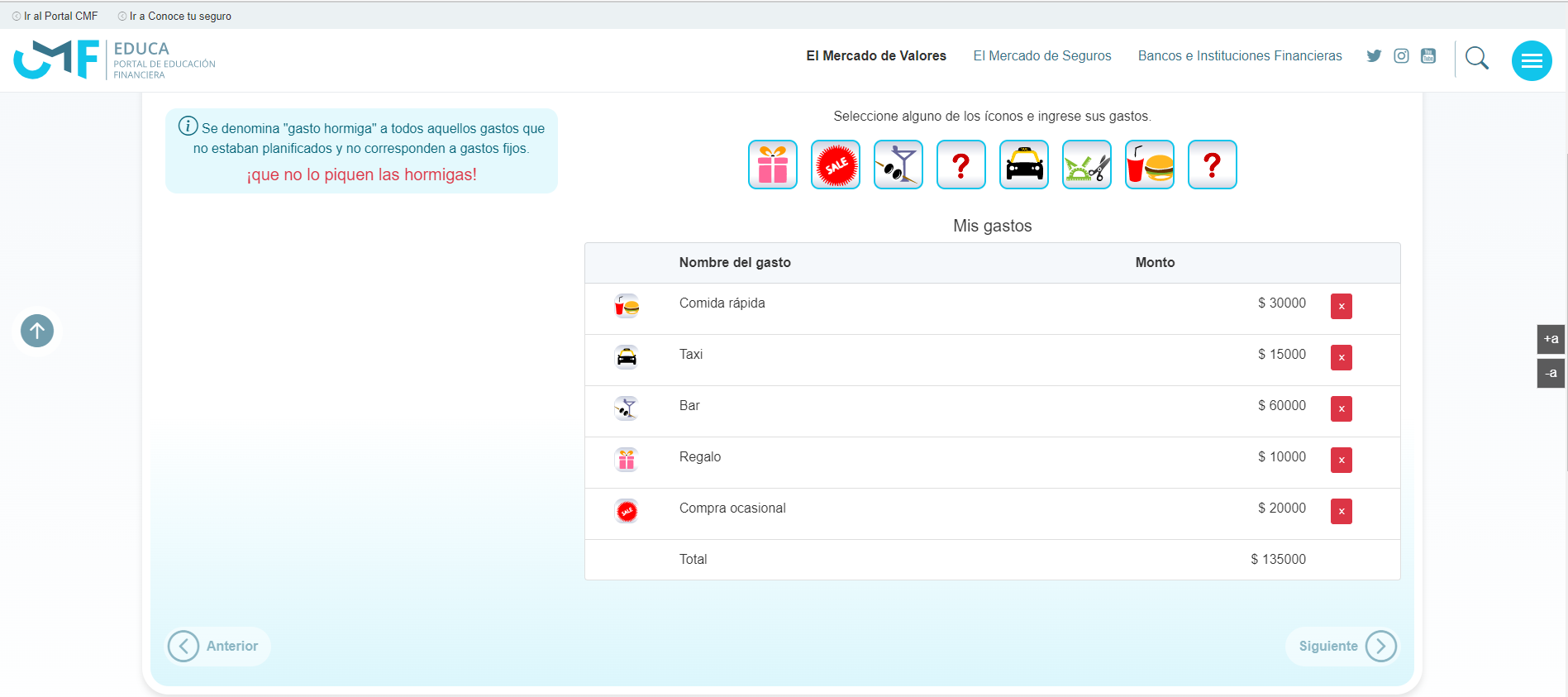Open the YouTube social link
The height and width of the screenshot is (697, 1568).
pyautogui.click(x=1428, y=55)
